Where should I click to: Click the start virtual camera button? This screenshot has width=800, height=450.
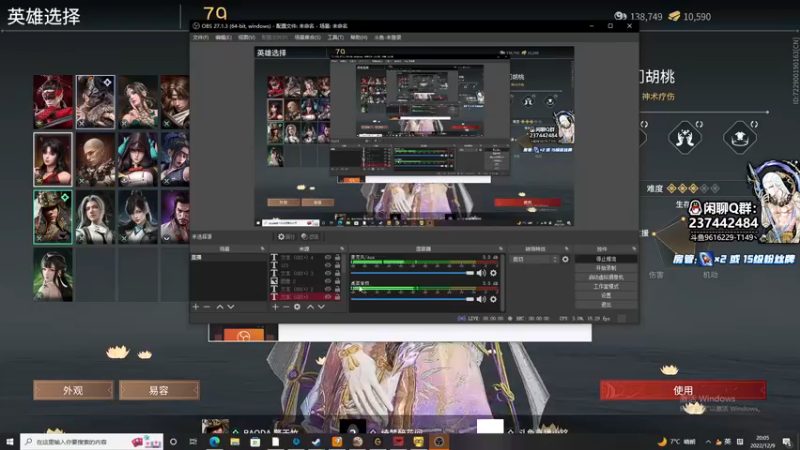[x=606, y=277]
